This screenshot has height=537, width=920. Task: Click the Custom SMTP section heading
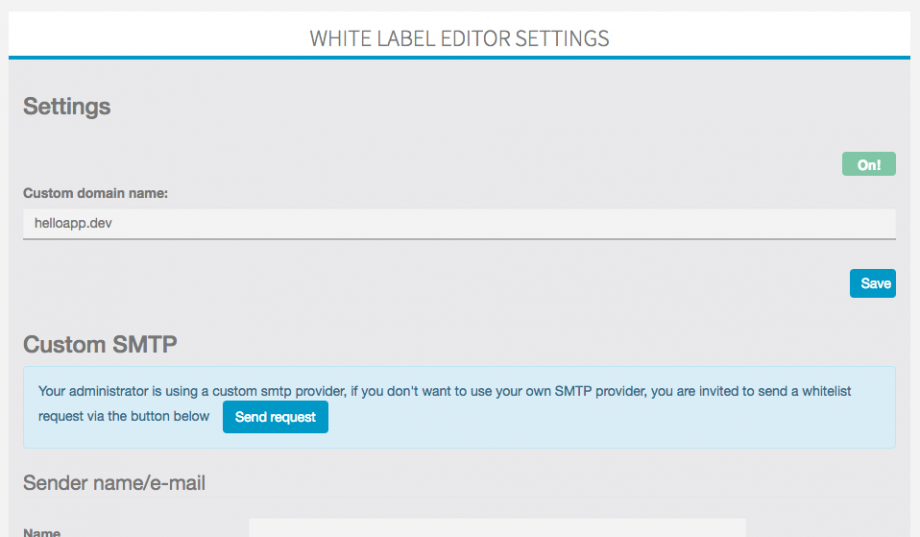pos(100,345)
